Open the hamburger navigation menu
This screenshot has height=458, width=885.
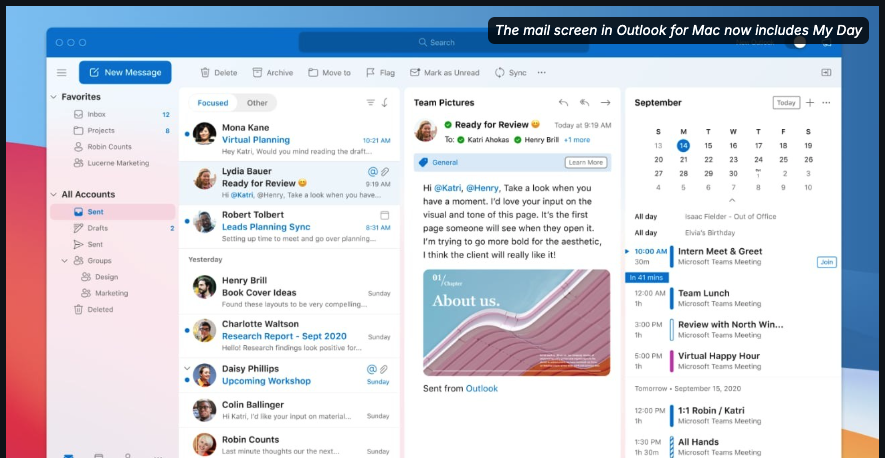coord(62,73)
